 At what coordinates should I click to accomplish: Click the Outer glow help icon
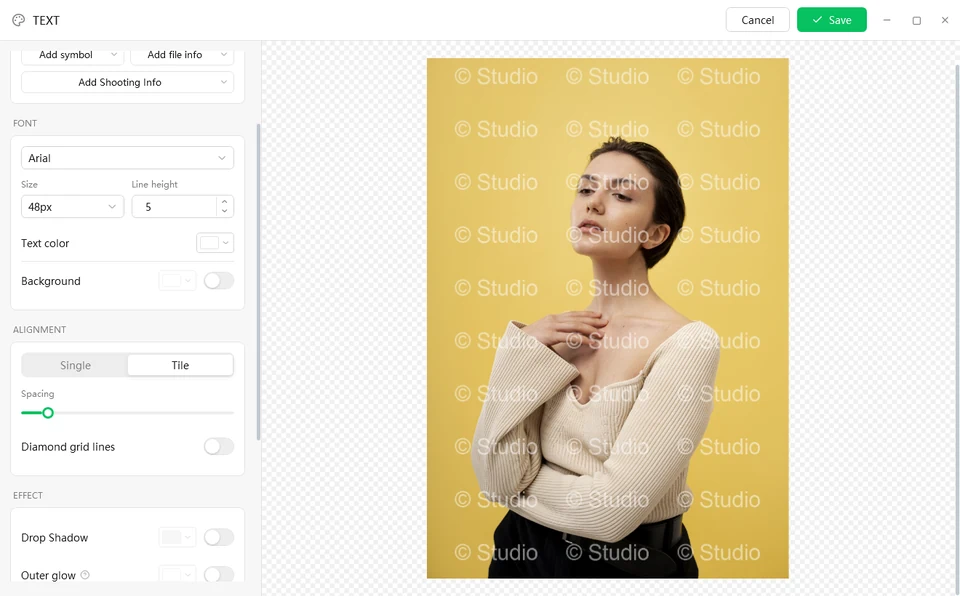click(85, 575)
